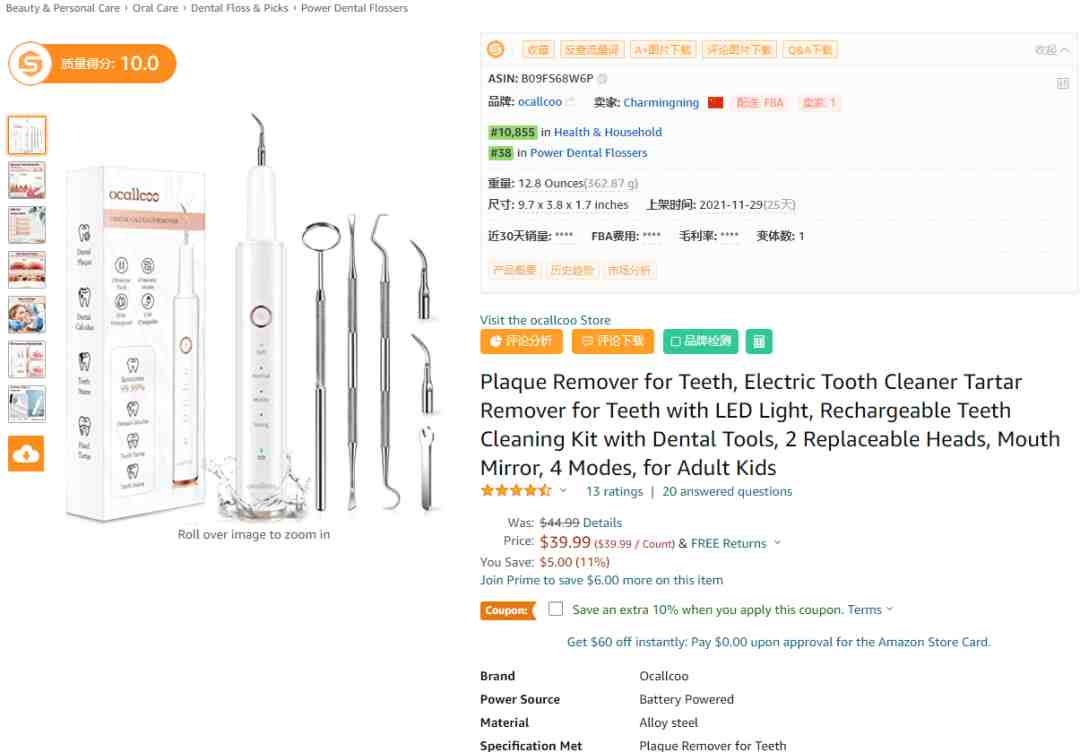
Task: Tick the 10% coupon checkbox
Action: [x=556, y=609]
